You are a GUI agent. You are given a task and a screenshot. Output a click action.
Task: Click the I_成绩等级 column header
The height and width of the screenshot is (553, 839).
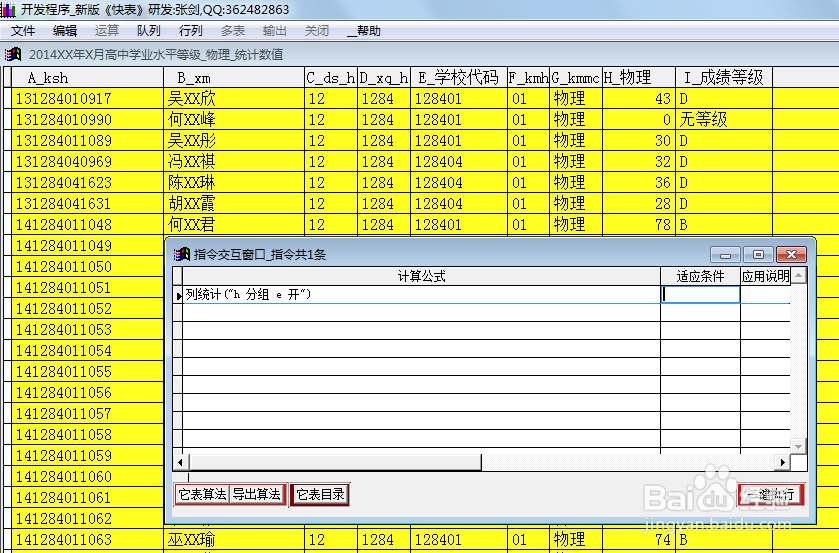[723, 78]
